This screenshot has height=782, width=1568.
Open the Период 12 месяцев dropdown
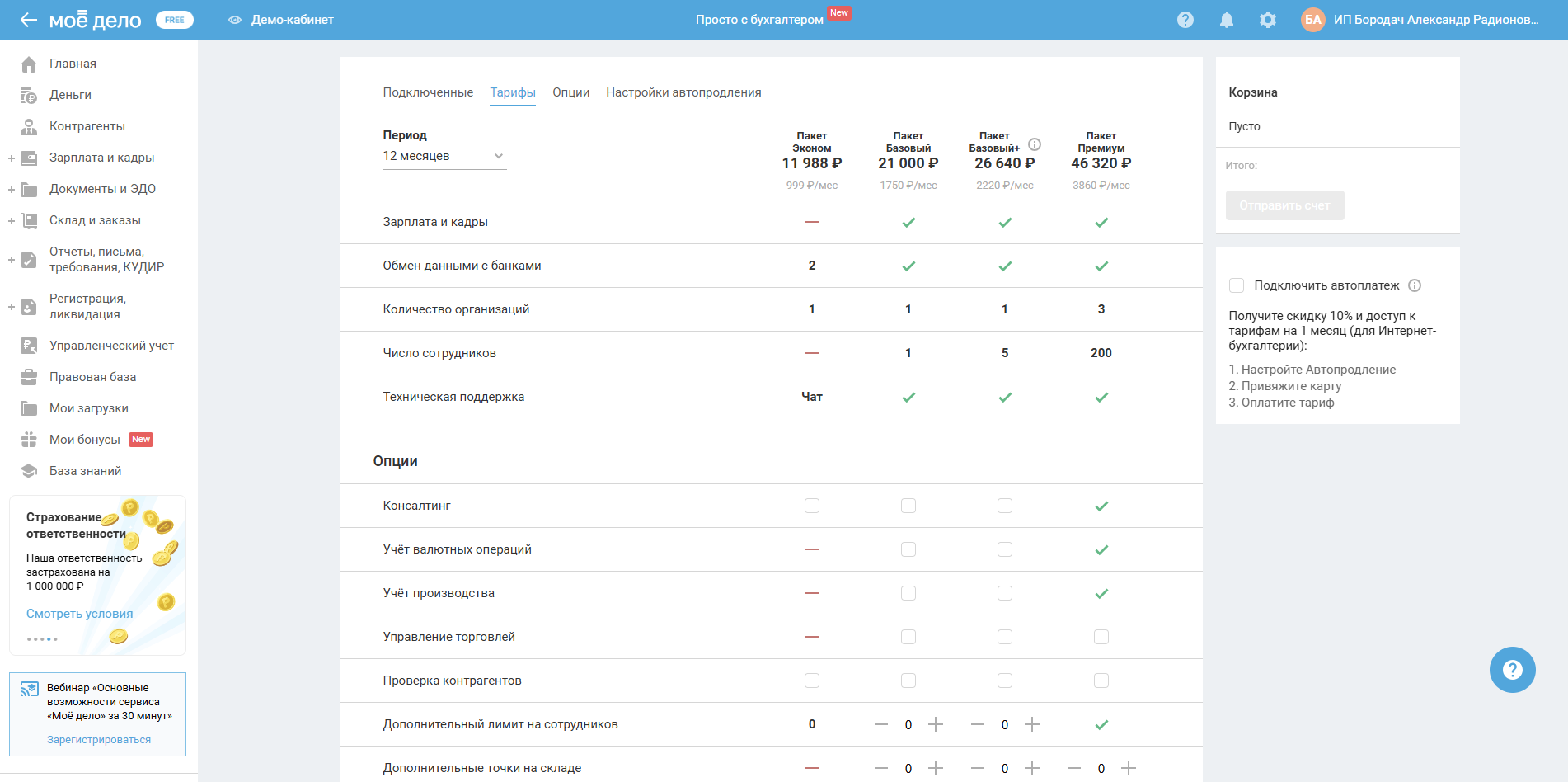[444, 156]
